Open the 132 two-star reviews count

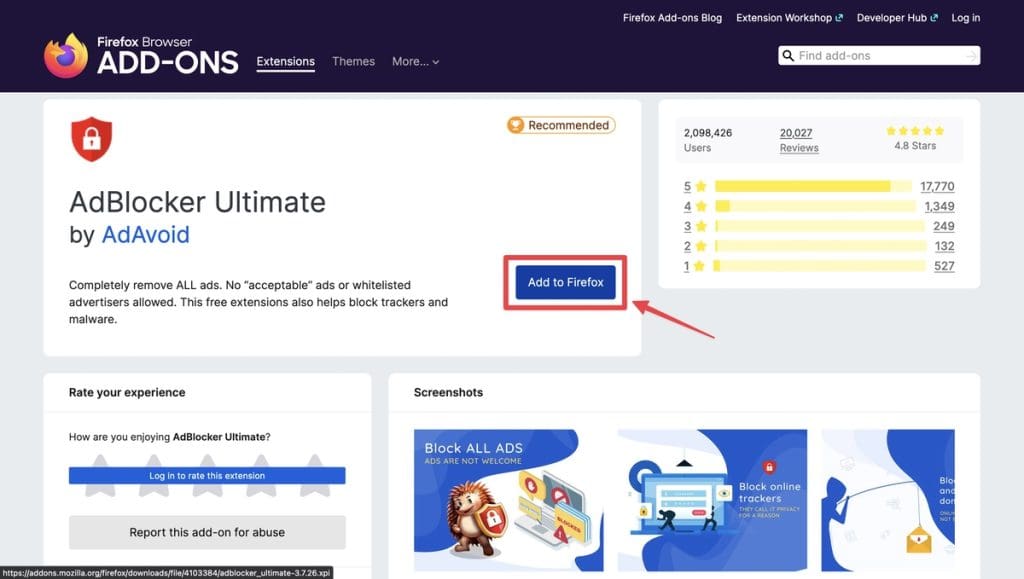(x=944, y=246)
